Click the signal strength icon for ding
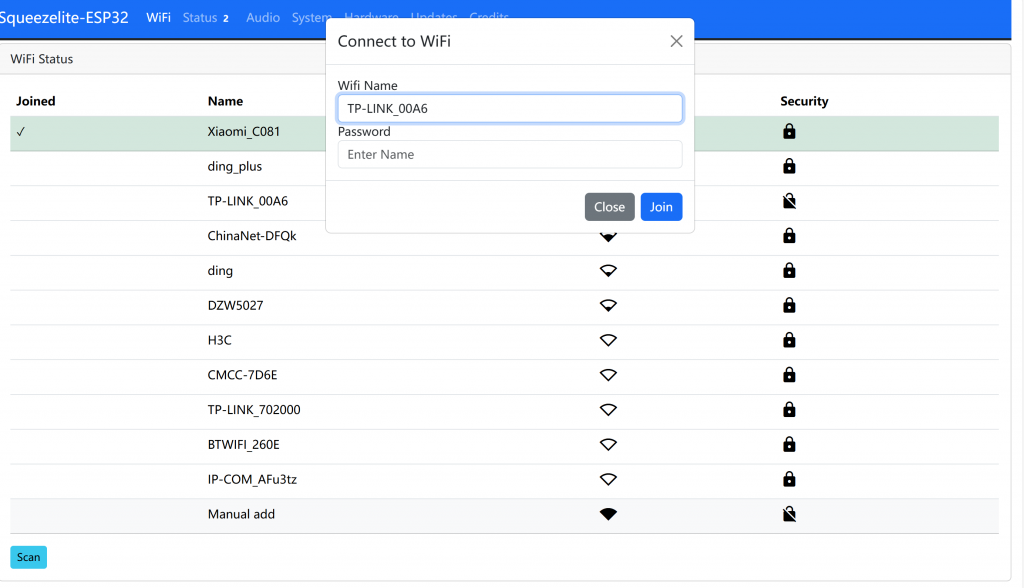1024x588 pixels. [608, 271]
